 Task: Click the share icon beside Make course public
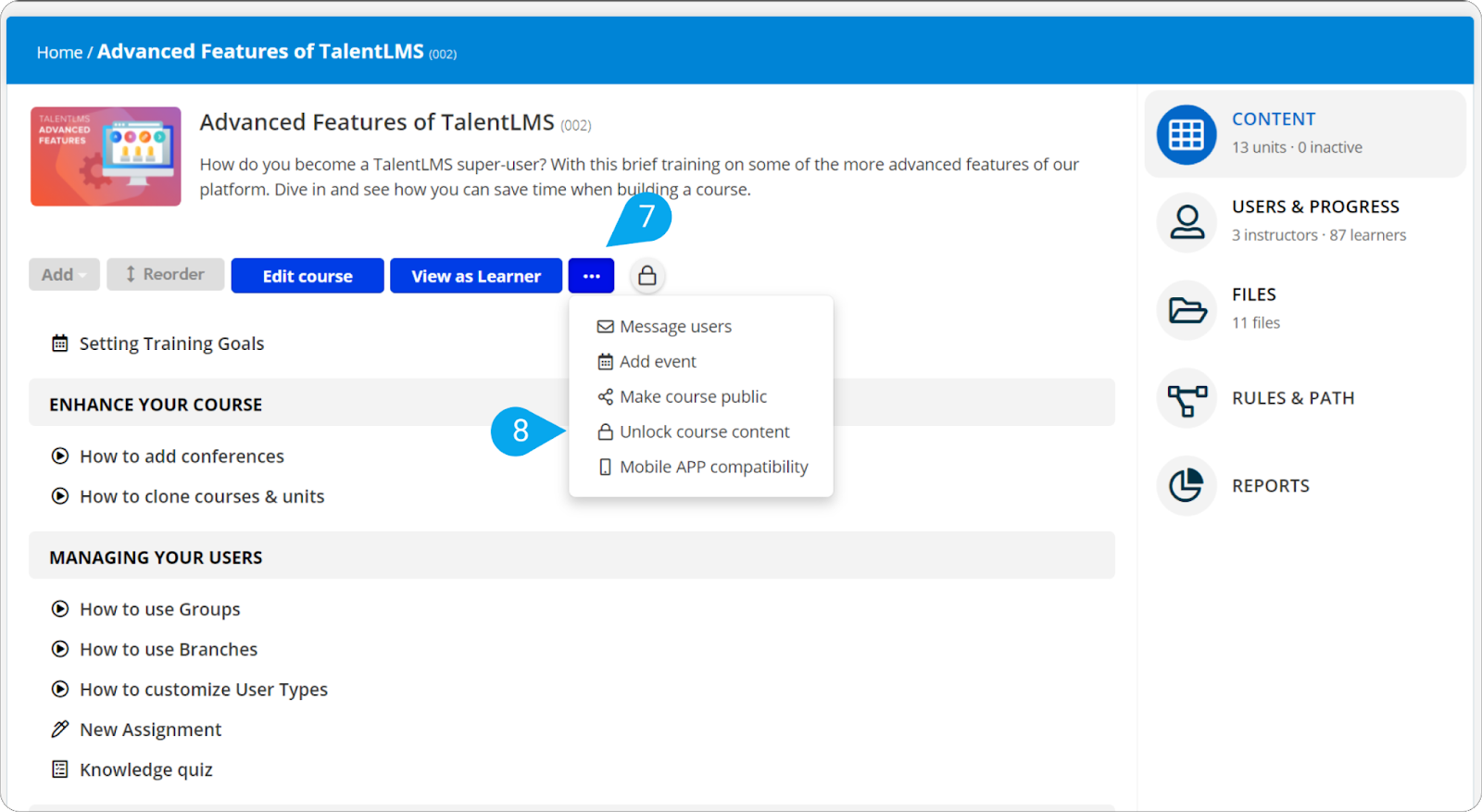point(605,397)
